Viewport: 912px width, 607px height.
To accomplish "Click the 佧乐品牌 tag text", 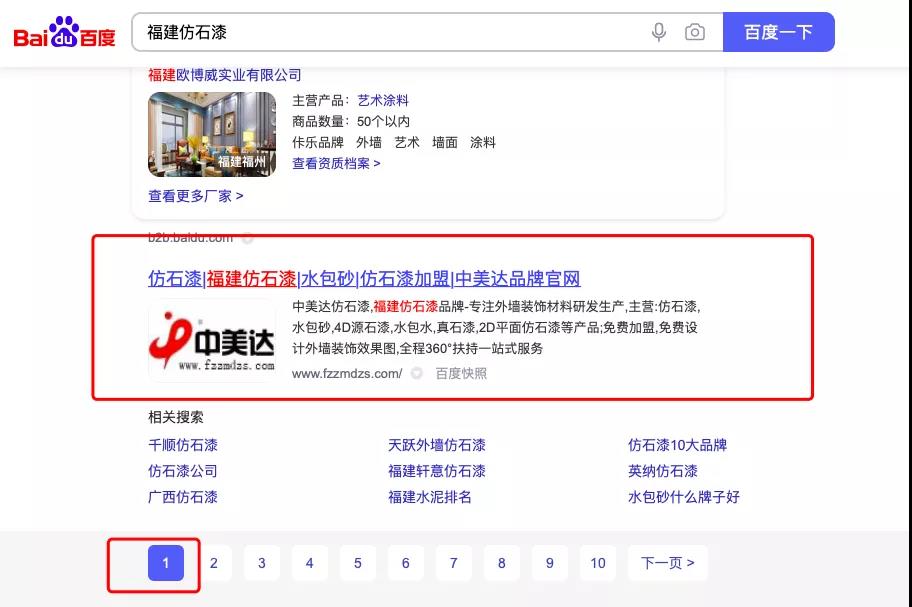I will [x=318, y=142].
